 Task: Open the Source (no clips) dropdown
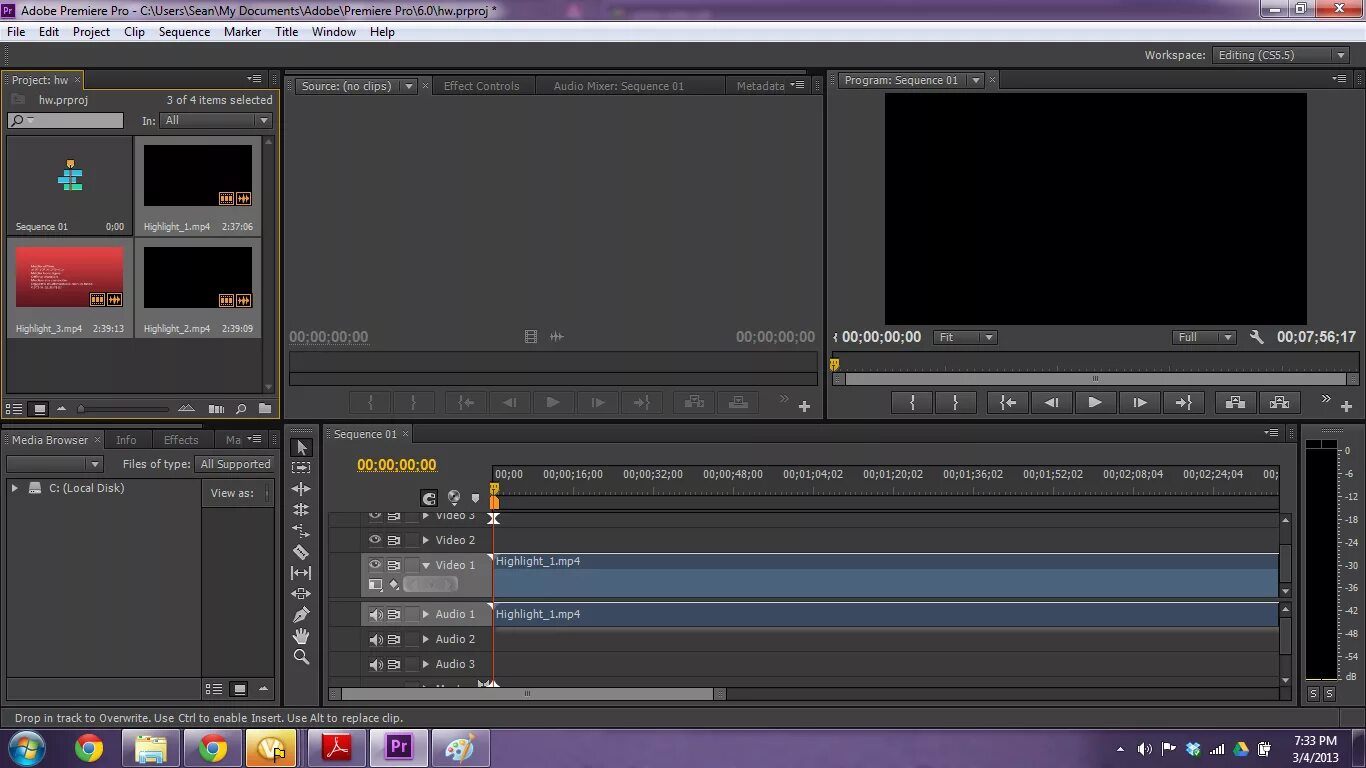point(409,86)
